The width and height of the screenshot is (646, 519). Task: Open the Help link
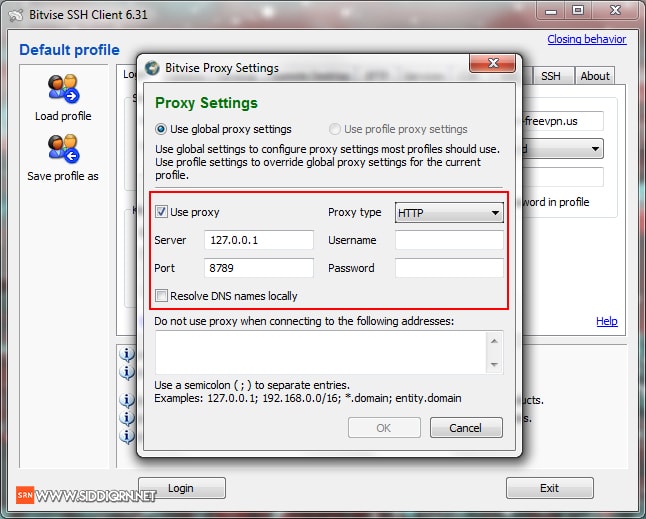pos(606,321)
